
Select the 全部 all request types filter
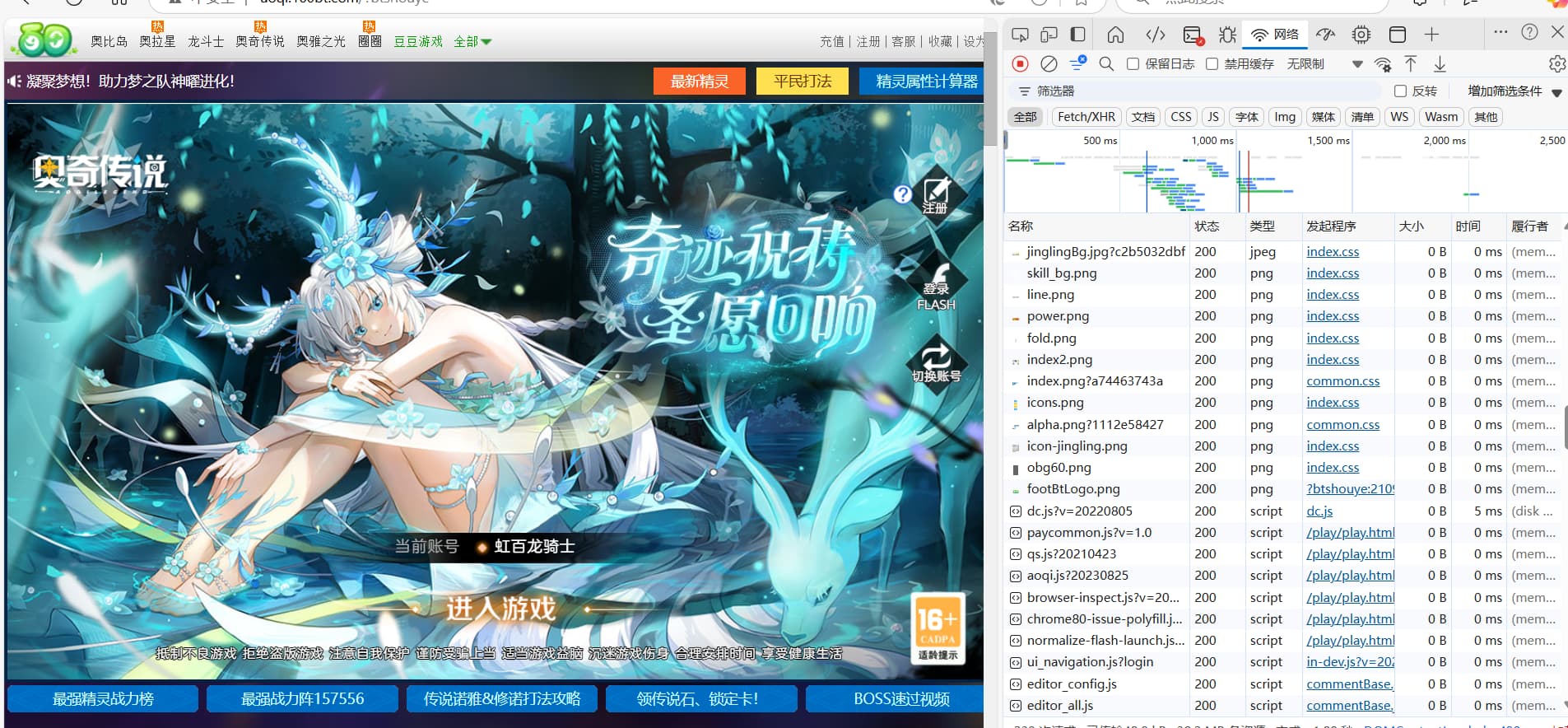click(1026, 117)
